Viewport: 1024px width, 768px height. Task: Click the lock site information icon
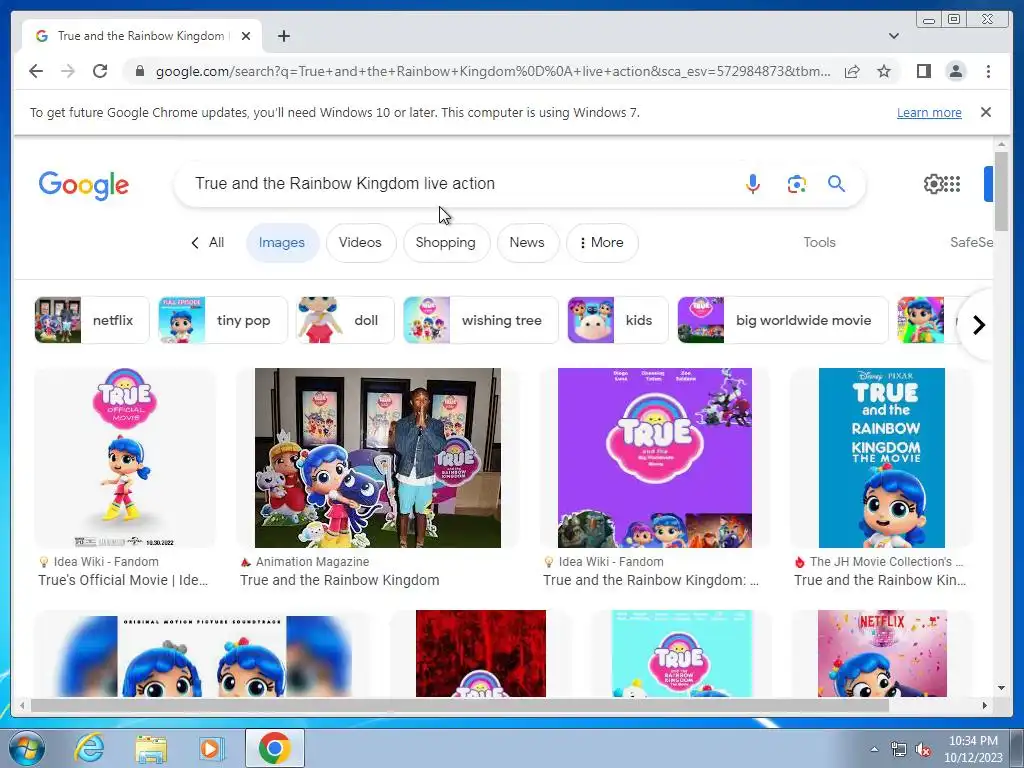tap(139, 71)
